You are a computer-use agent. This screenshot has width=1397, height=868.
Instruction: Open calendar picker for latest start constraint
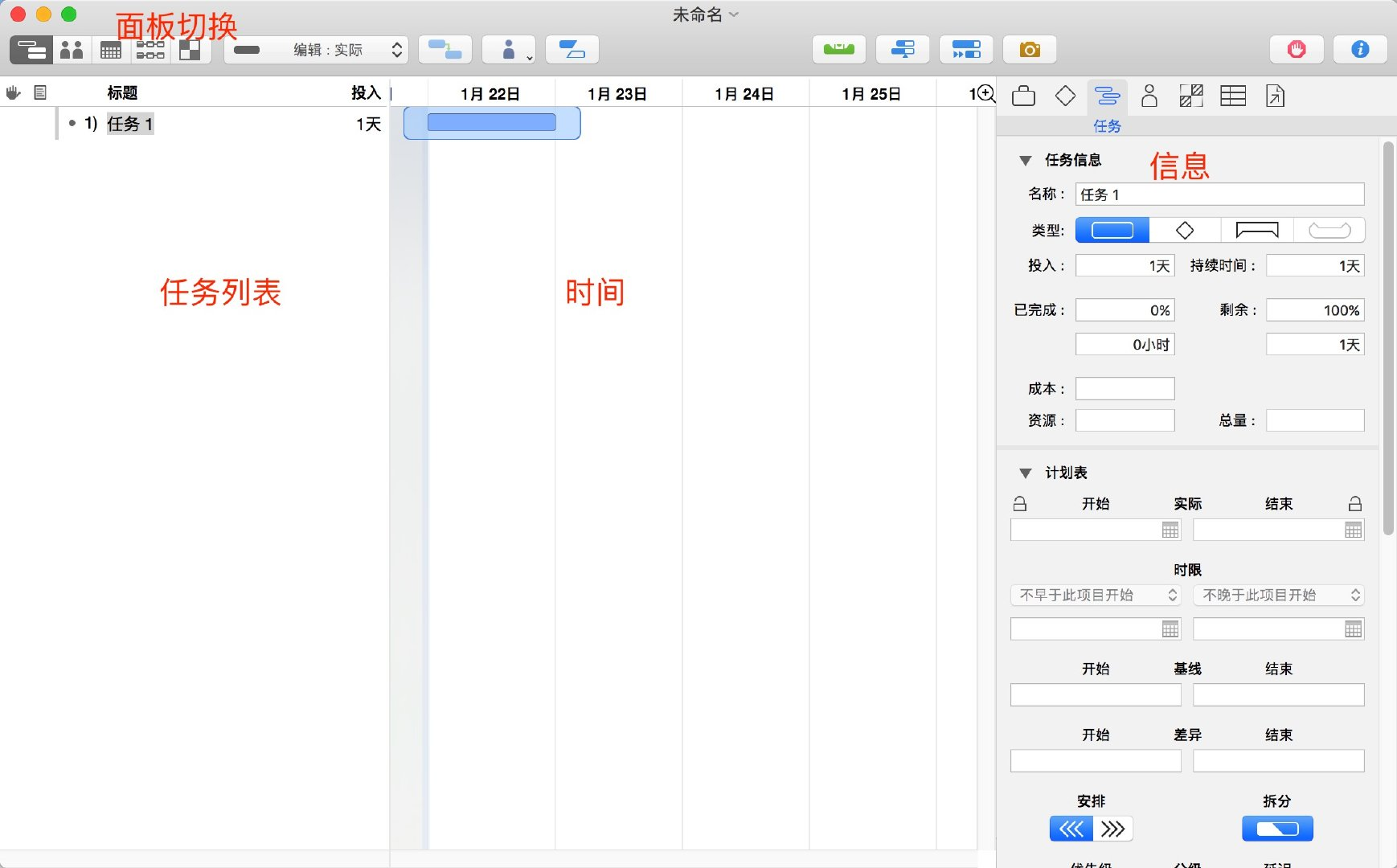(1354, 629)
